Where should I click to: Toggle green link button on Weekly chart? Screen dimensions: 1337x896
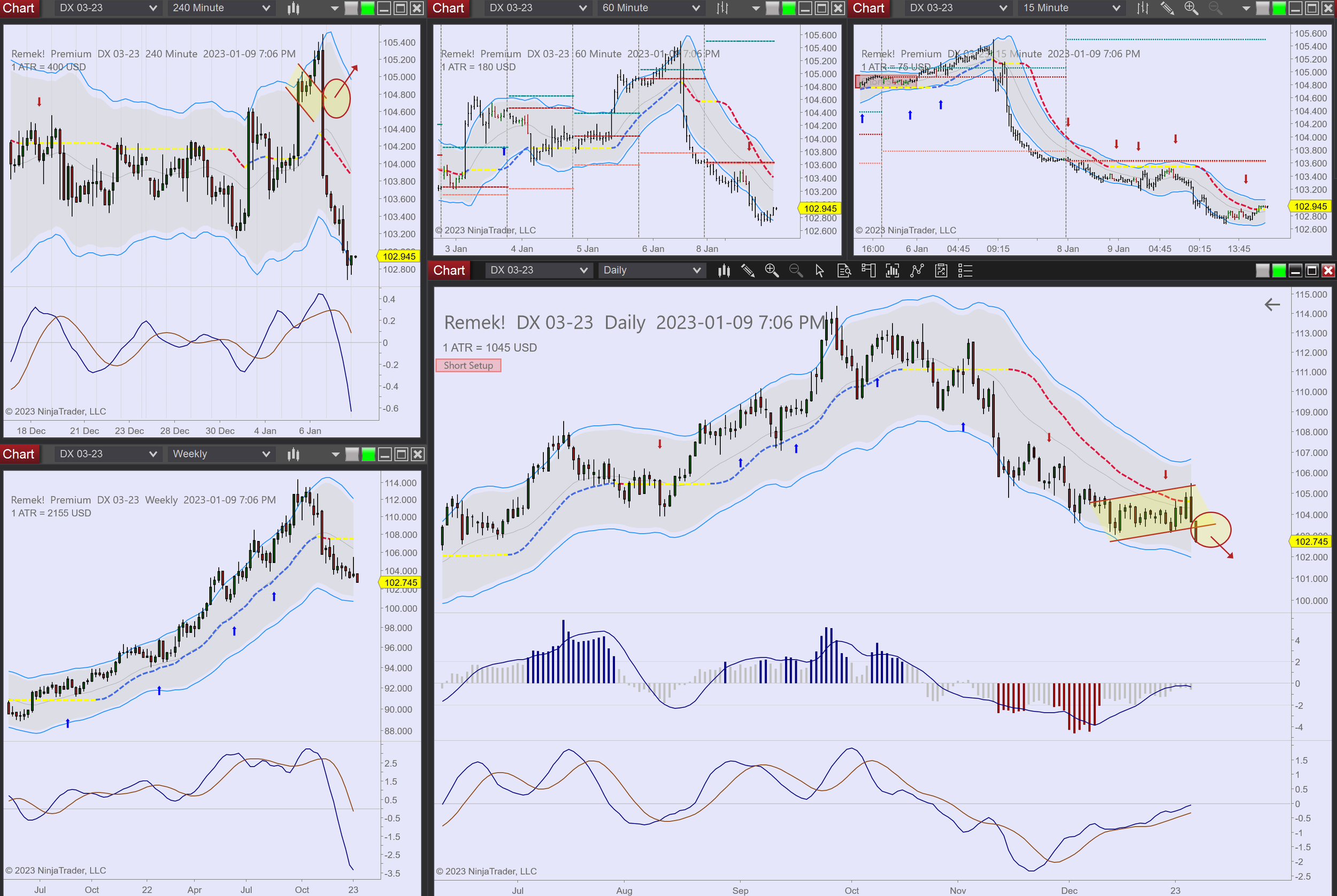click(x=368, y=454)
